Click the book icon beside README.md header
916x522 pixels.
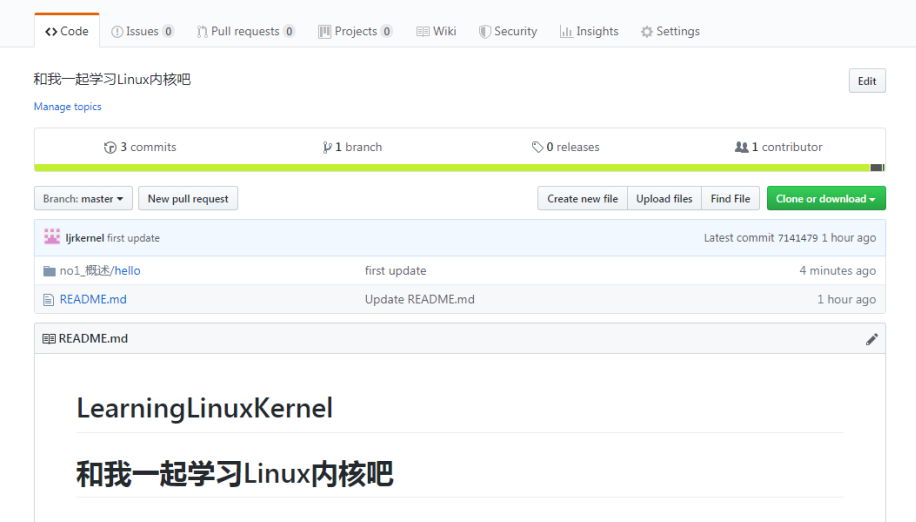(x=49, y=339)
